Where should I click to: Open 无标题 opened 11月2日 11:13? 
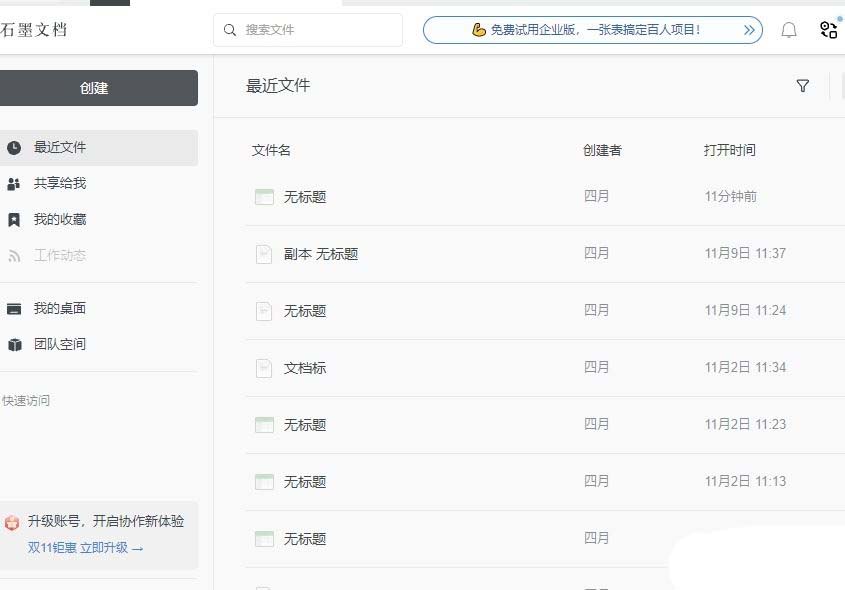coord(305,482)
